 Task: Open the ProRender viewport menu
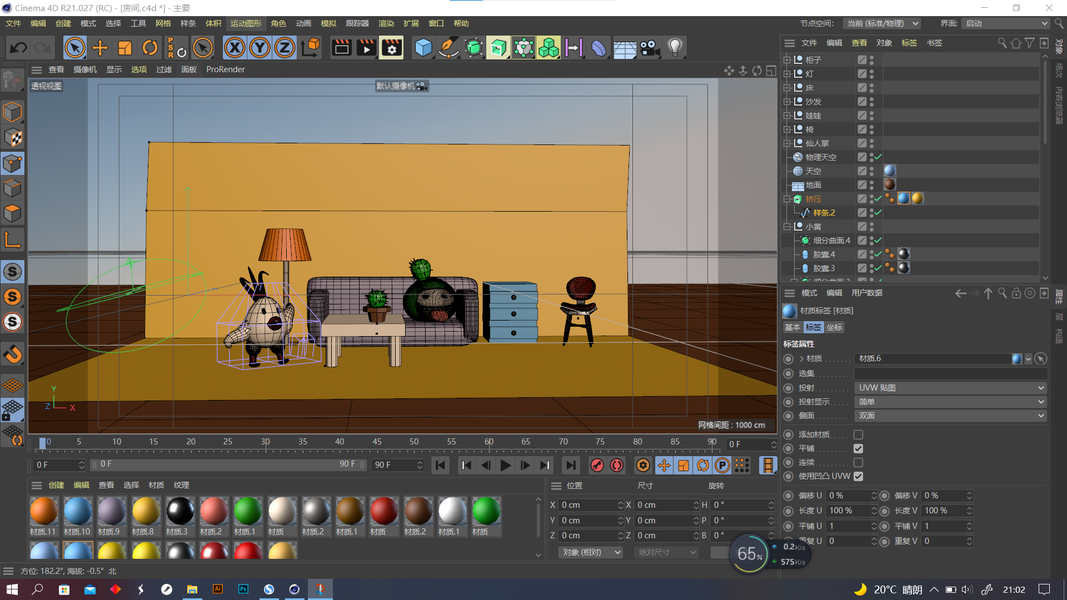[225, 69]
